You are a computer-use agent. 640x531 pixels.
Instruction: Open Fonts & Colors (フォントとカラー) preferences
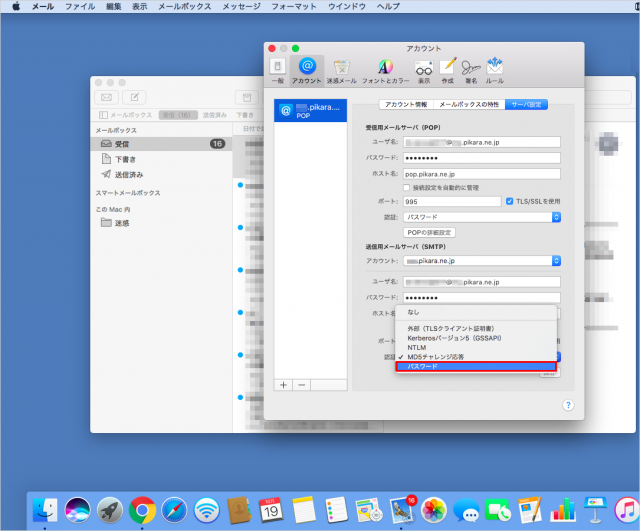pyautogui.click(x=385, y=70)
